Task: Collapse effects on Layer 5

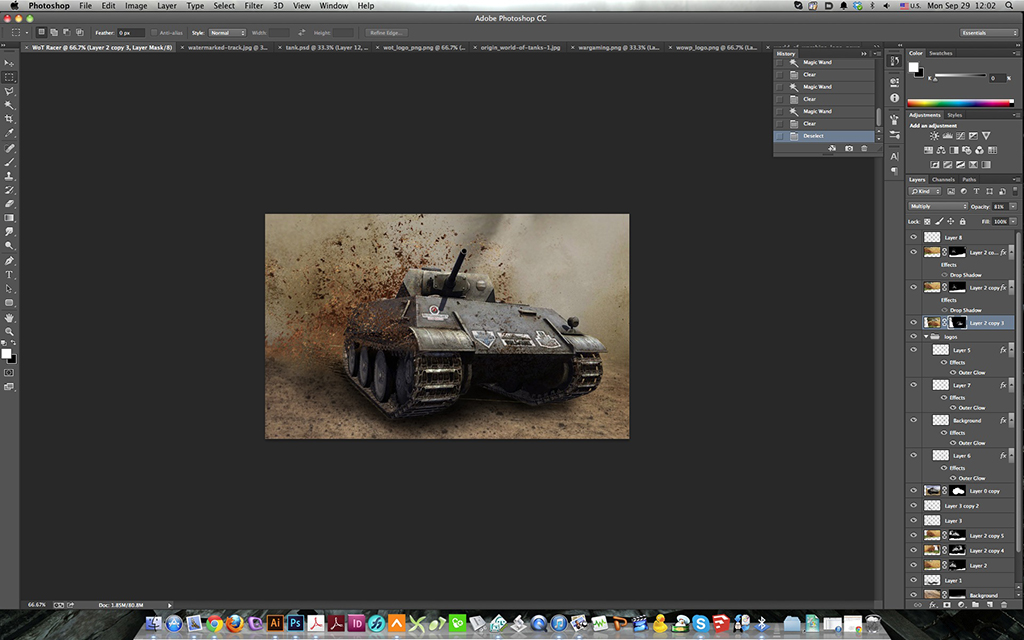Action: [1012, 350]
